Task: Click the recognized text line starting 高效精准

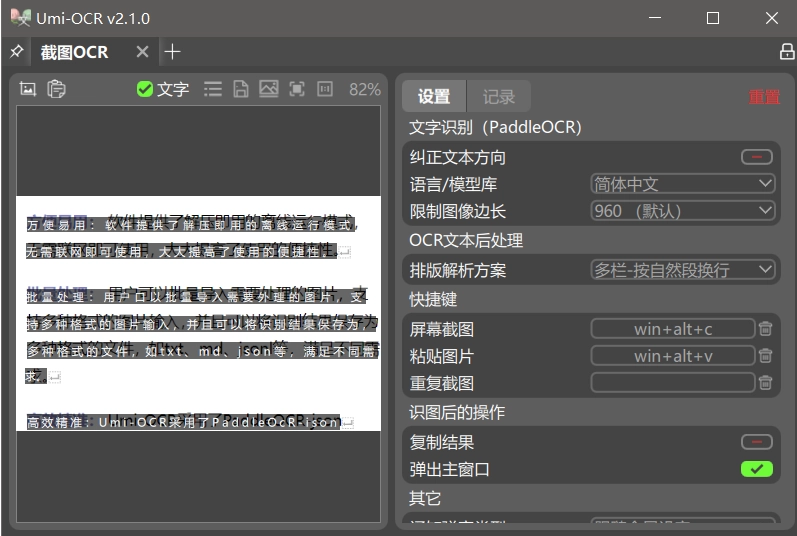Action: click(183, 422)
